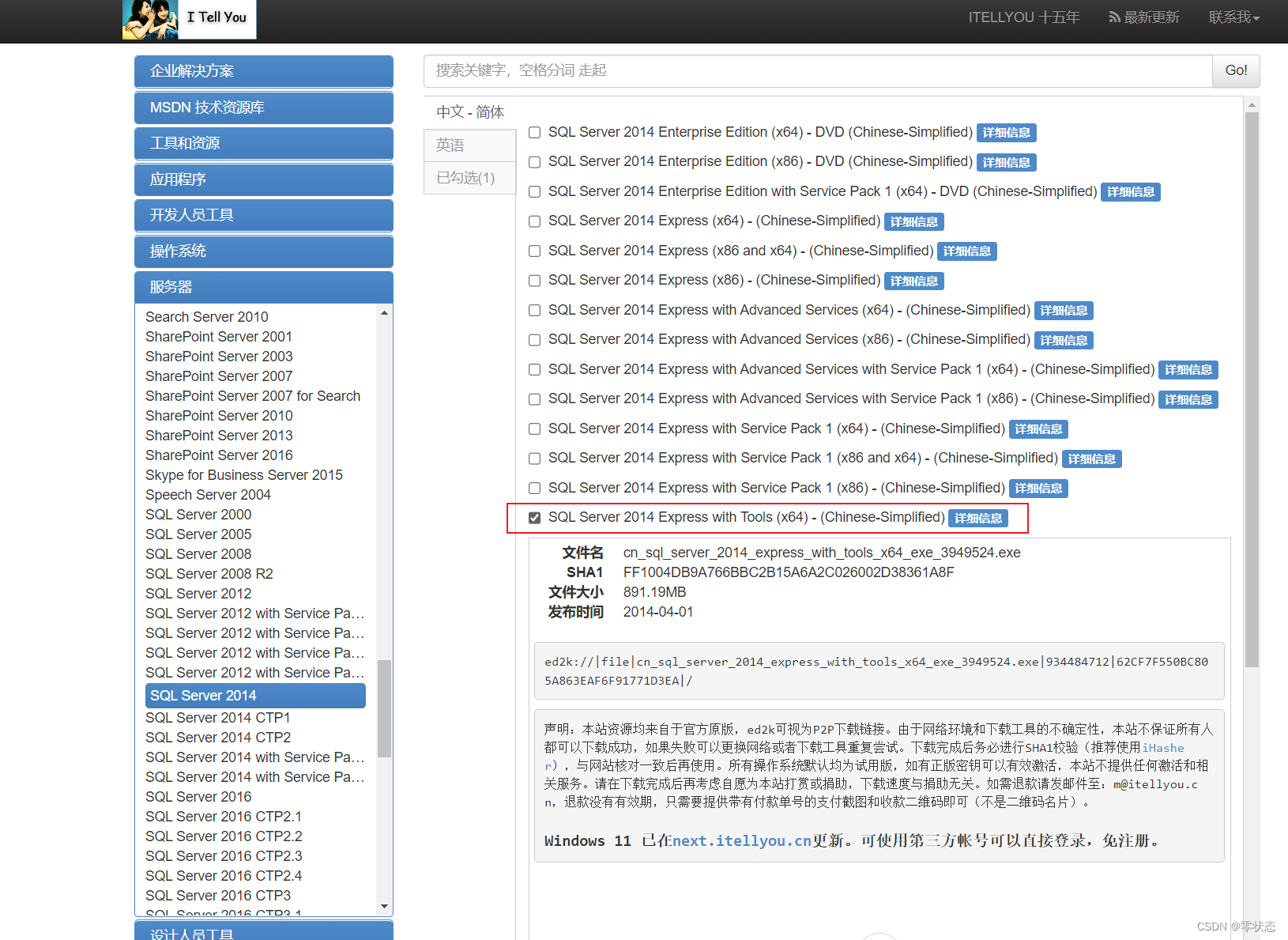Expand the 应用程序 category
Screen dimensions: 1288x940
click(x=264, y=179)
